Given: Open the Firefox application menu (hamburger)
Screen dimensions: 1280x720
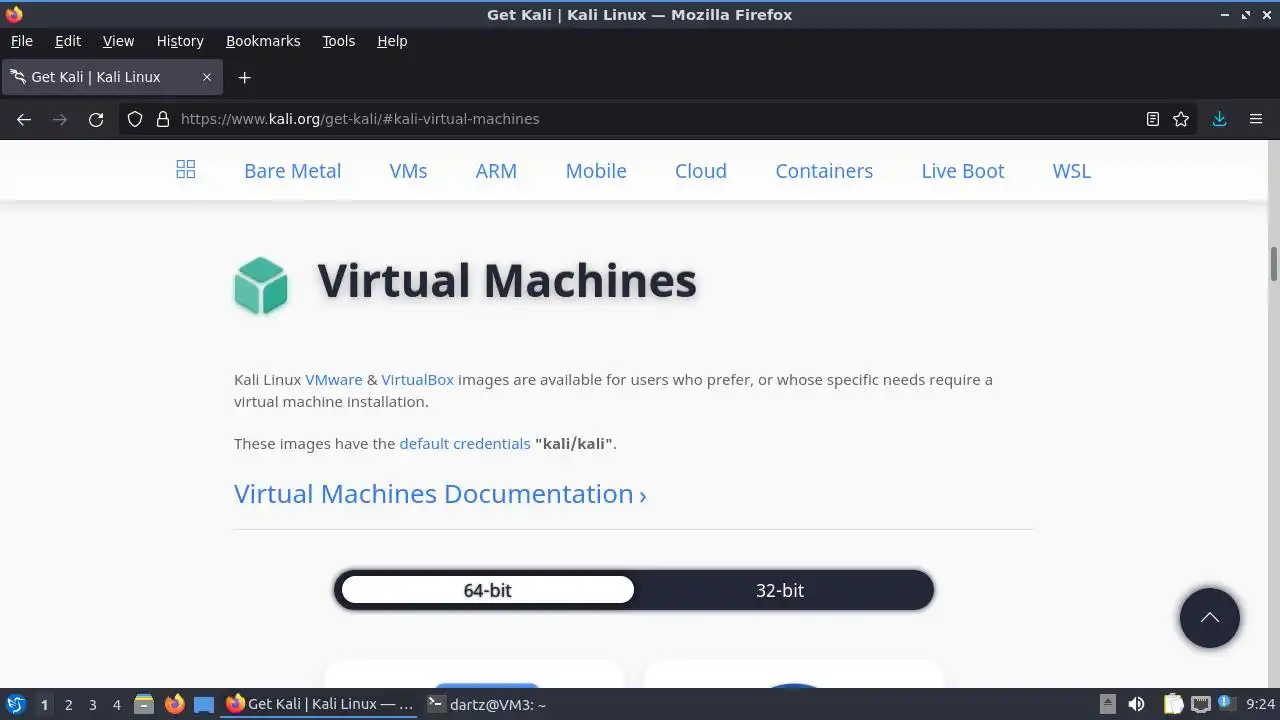Looking at the screenshot, I should [1256, 119].
